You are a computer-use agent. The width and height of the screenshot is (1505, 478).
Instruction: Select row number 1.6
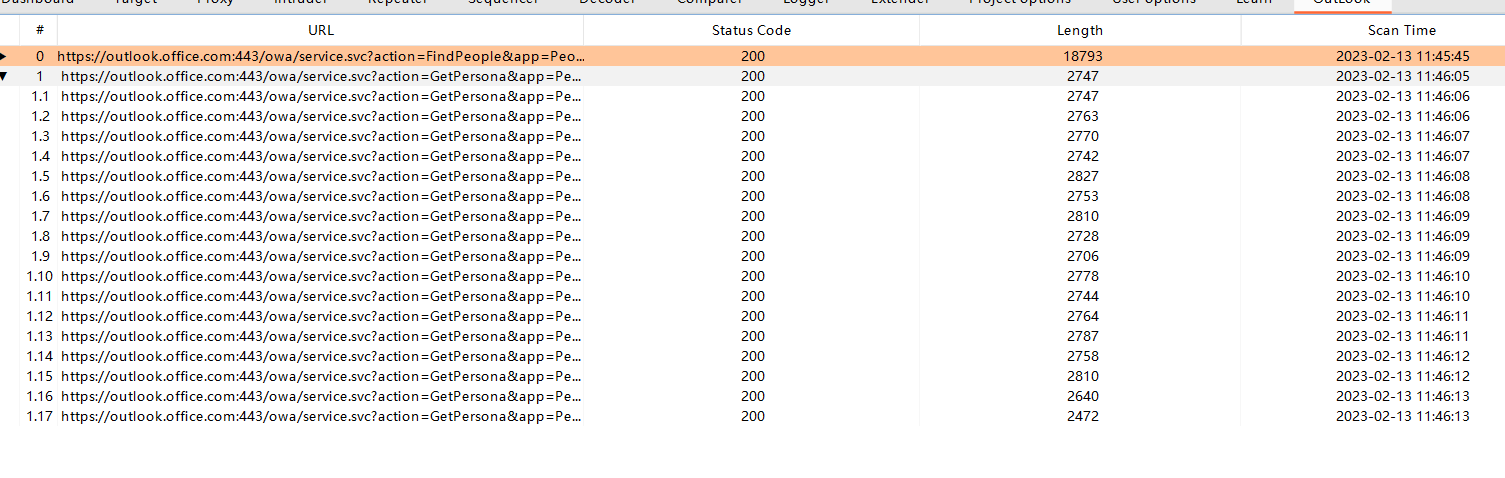40,196
